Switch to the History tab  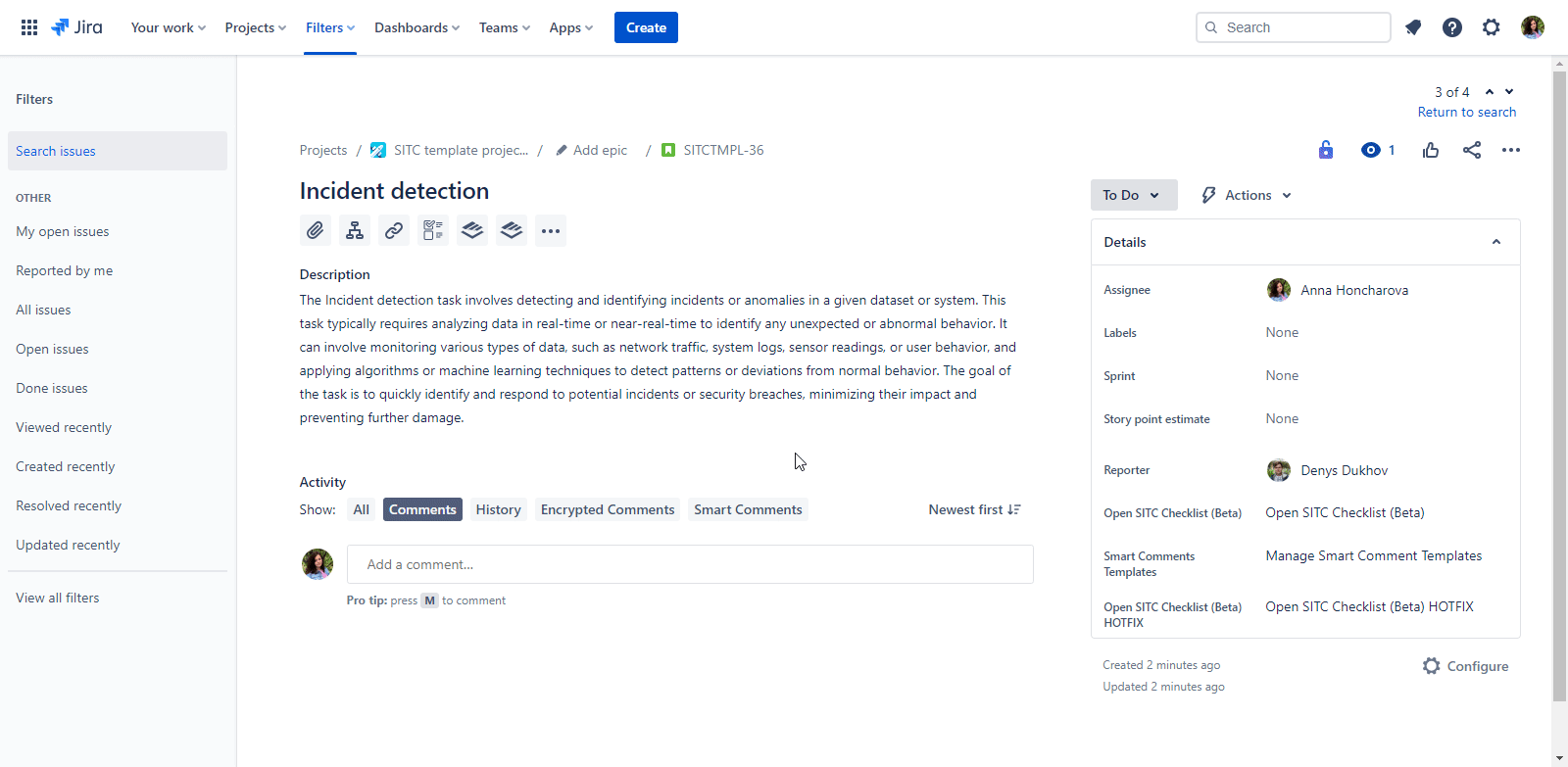click(x=498, y=509)
